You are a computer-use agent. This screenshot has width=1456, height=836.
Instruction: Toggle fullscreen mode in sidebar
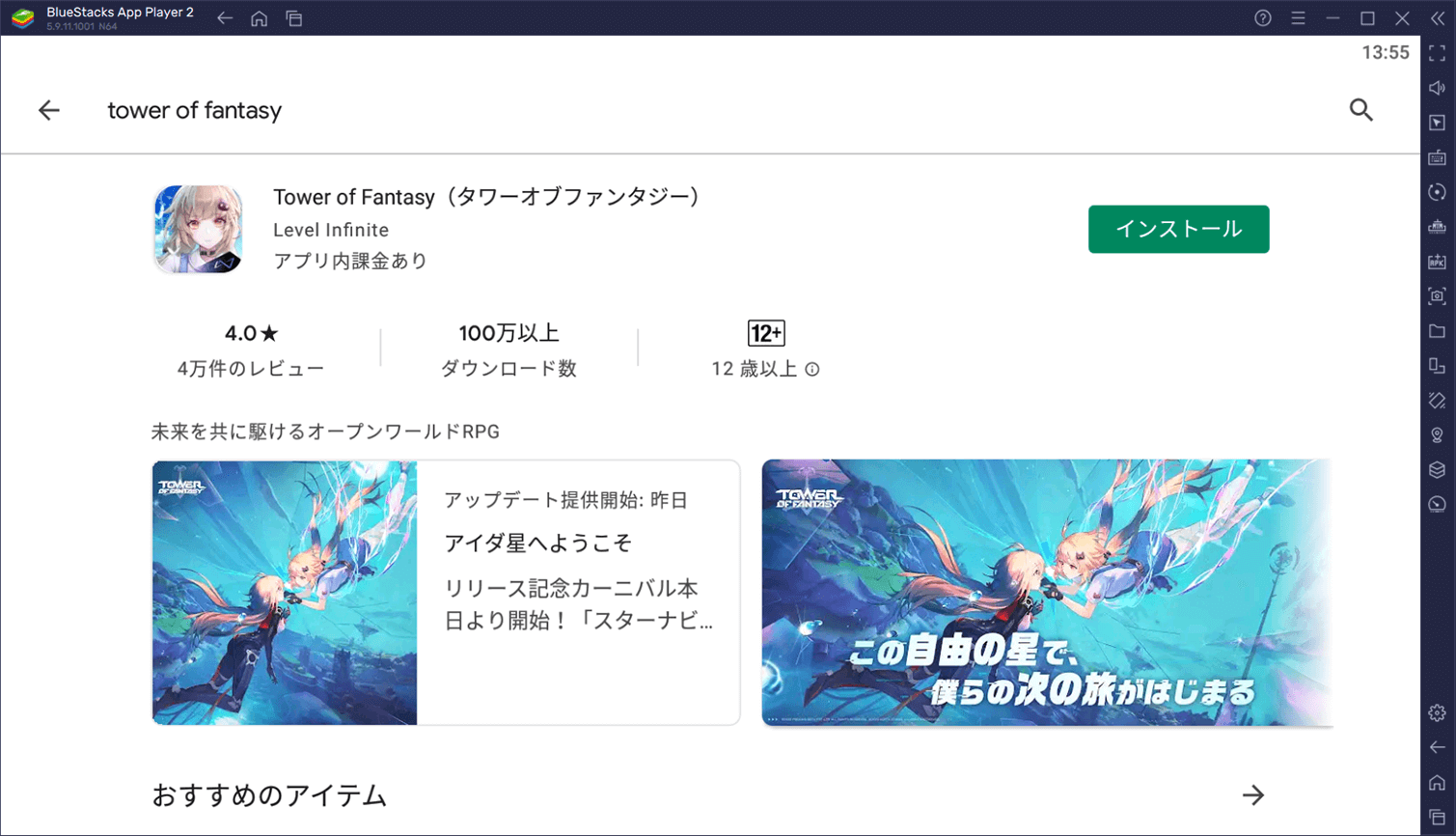coord(1438,53)
